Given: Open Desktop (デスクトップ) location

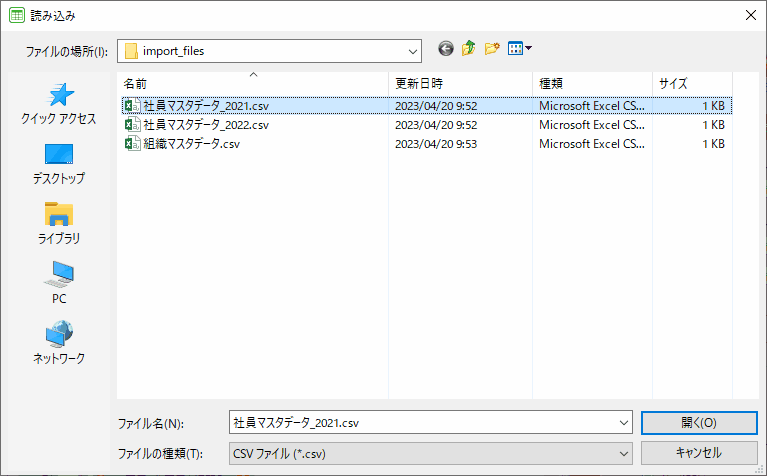Looking at the screenshot, I should [x=59, y=164].
